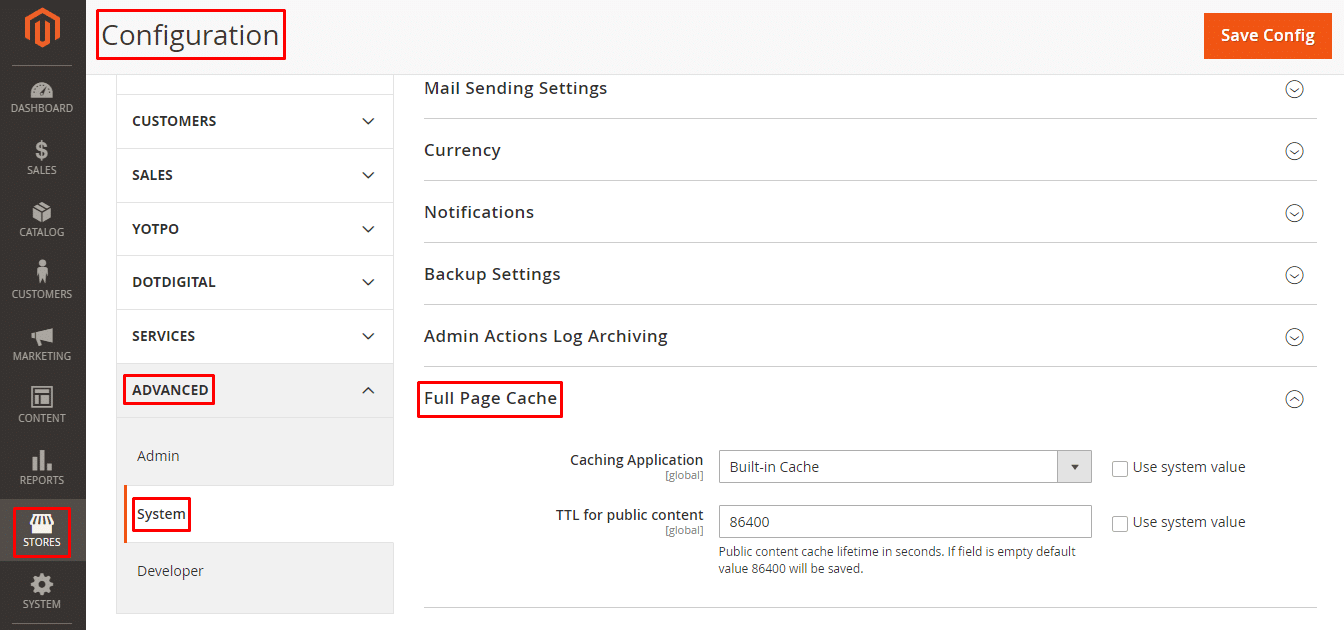Go to the Dashboard via sidebar
This screenshot has width=1344, height=630.
42,95
